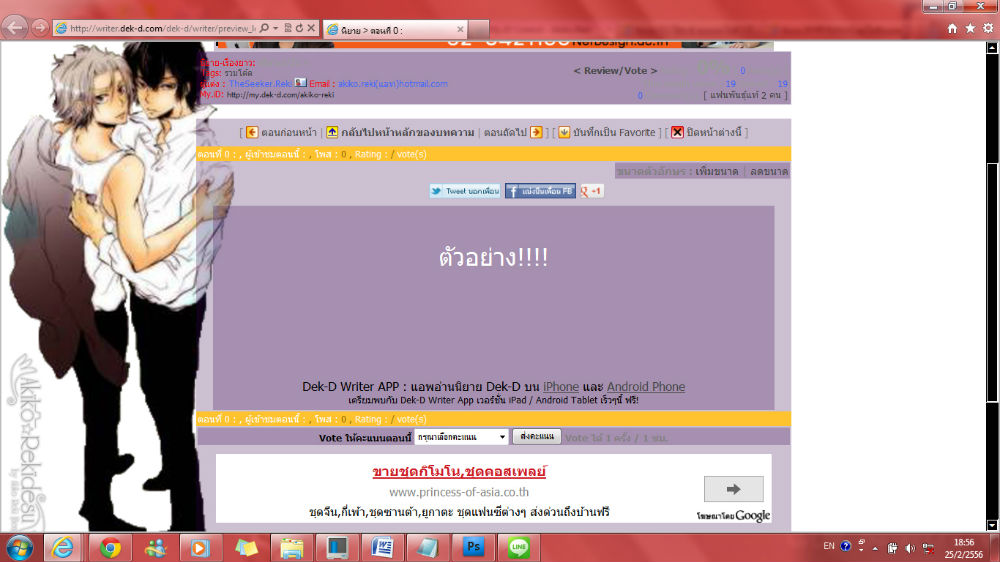
Task: Open the ขายชุดกิโมโน,ชุดคอสเพลย์ ad headline
Action: click(x=459, y=472)
